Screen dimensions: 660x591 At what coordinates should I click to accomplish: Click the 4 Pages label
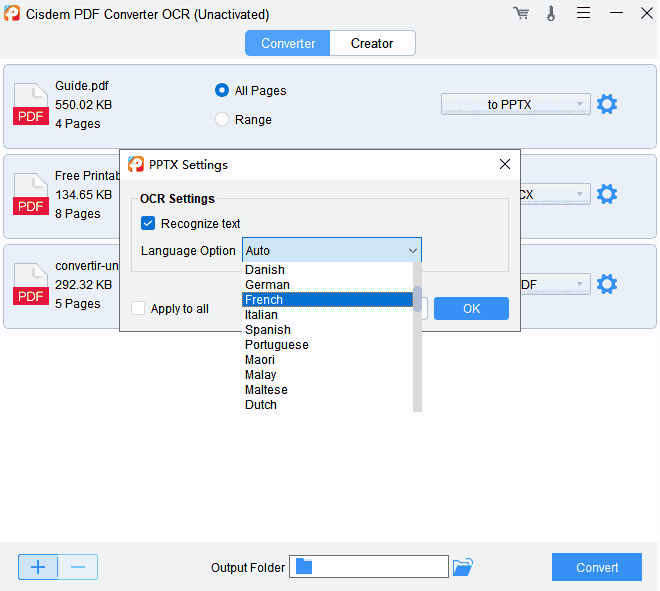coord(77,123)
